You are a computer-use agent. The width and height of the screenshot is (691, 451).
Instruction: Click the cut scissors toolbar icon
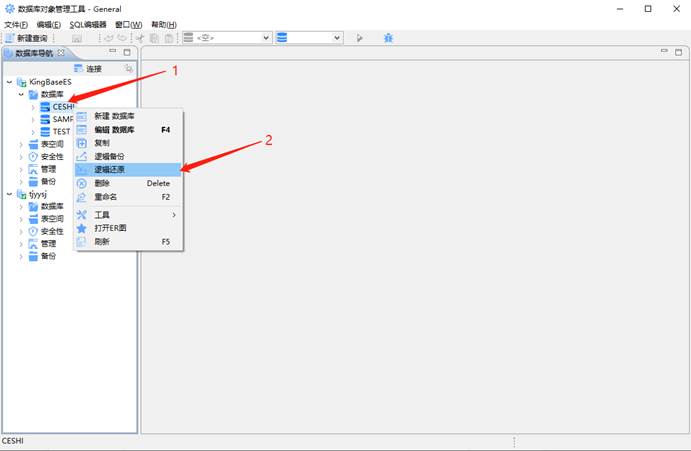pyautogui.click(x=140, y=38)
